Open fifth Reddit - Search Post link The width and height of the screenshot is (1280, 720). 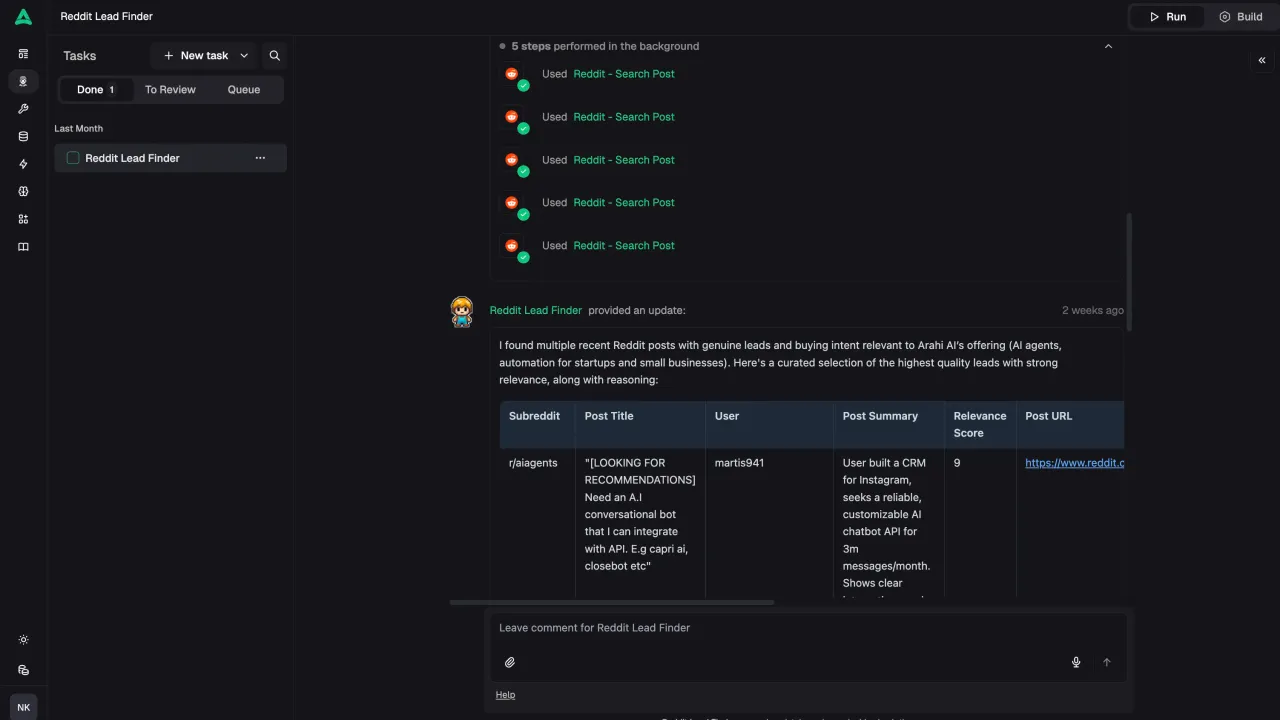624,245
